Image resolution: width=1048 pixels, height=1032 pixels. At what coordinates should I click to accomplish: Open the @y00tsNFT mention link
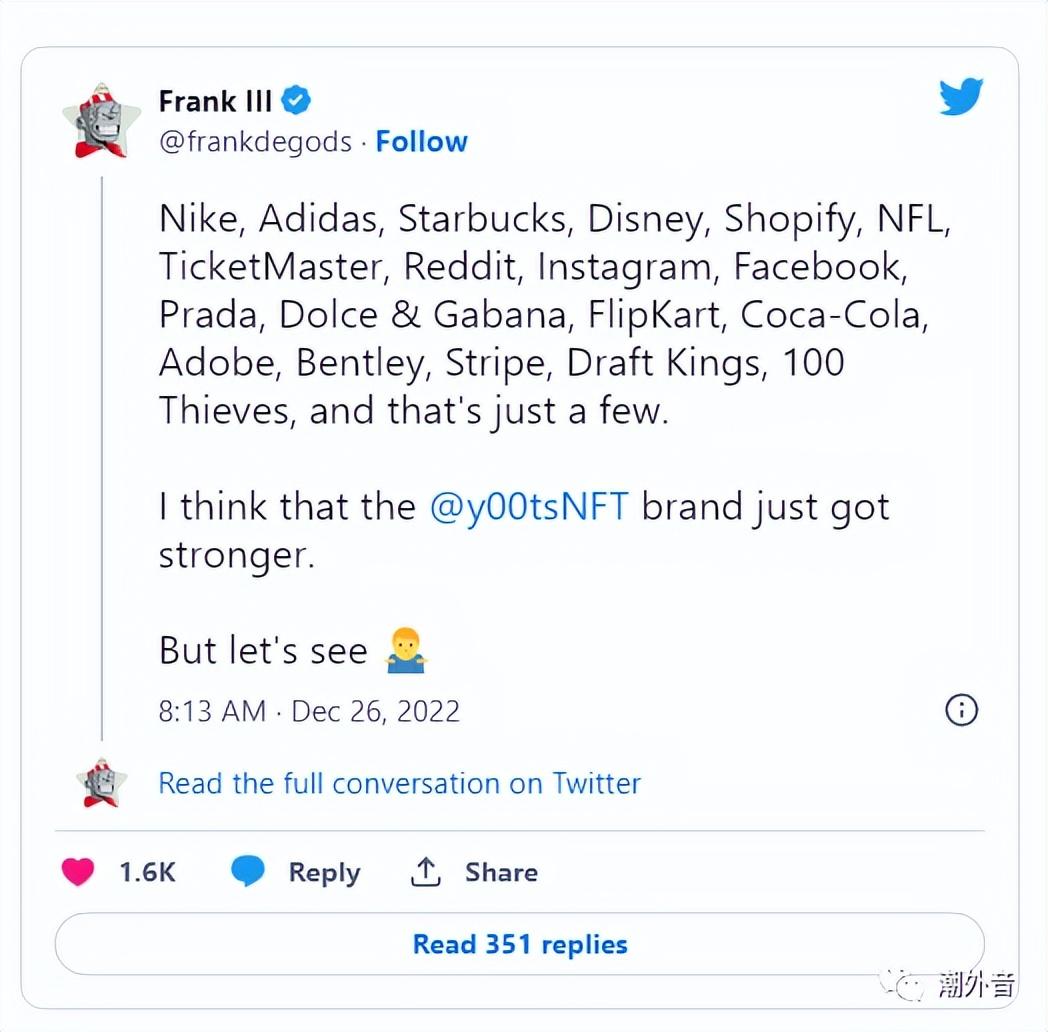point(529,506)
